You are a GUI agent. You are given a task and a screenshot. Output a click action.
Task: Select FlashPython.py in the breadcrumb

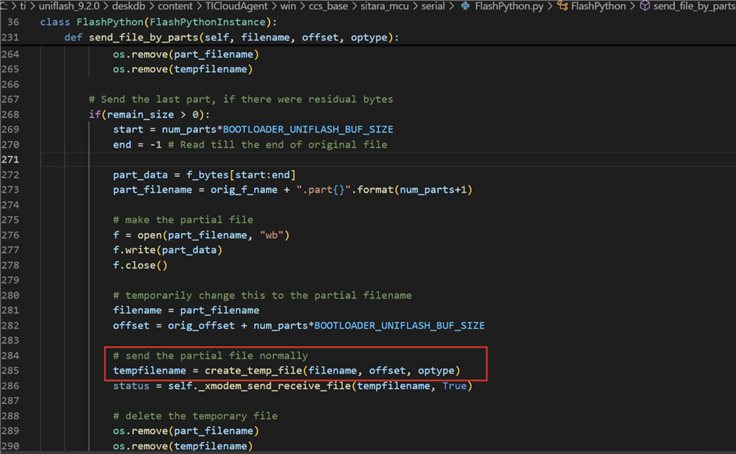pyautogui.click(x=509, y=6)
